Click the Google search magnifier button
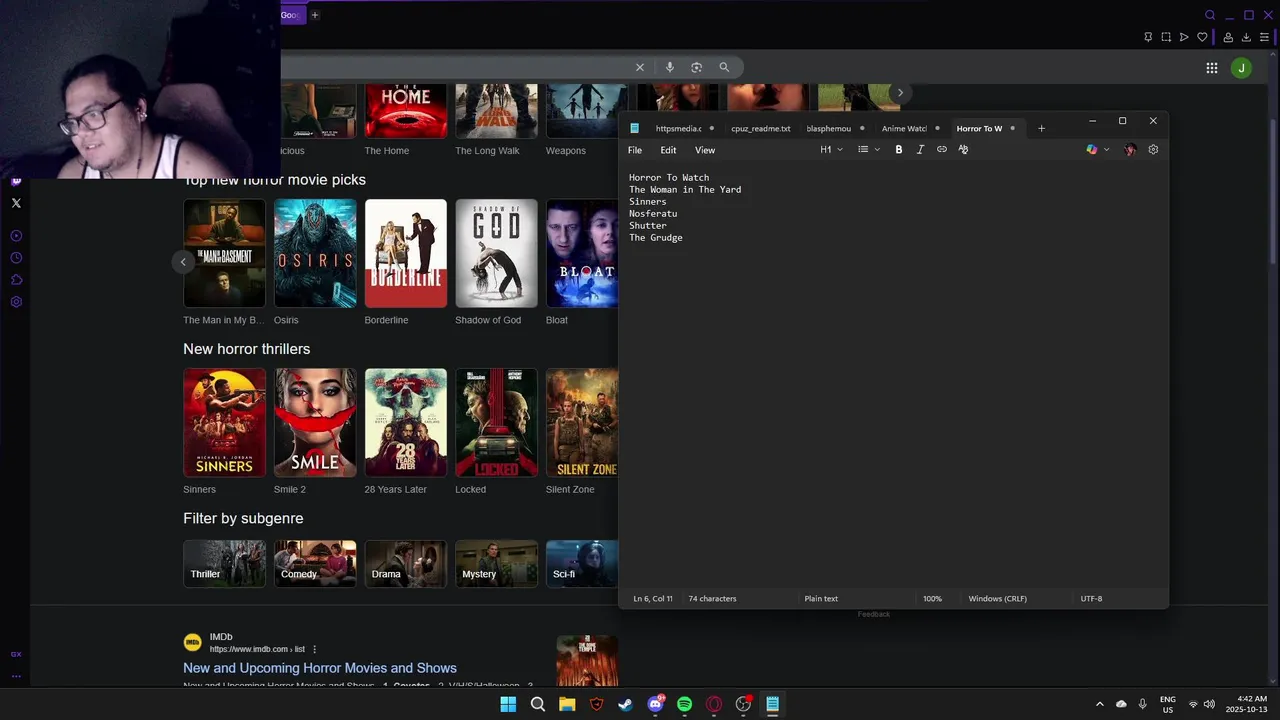Viewport: 1280px width, 720px height. click(724, 67)
